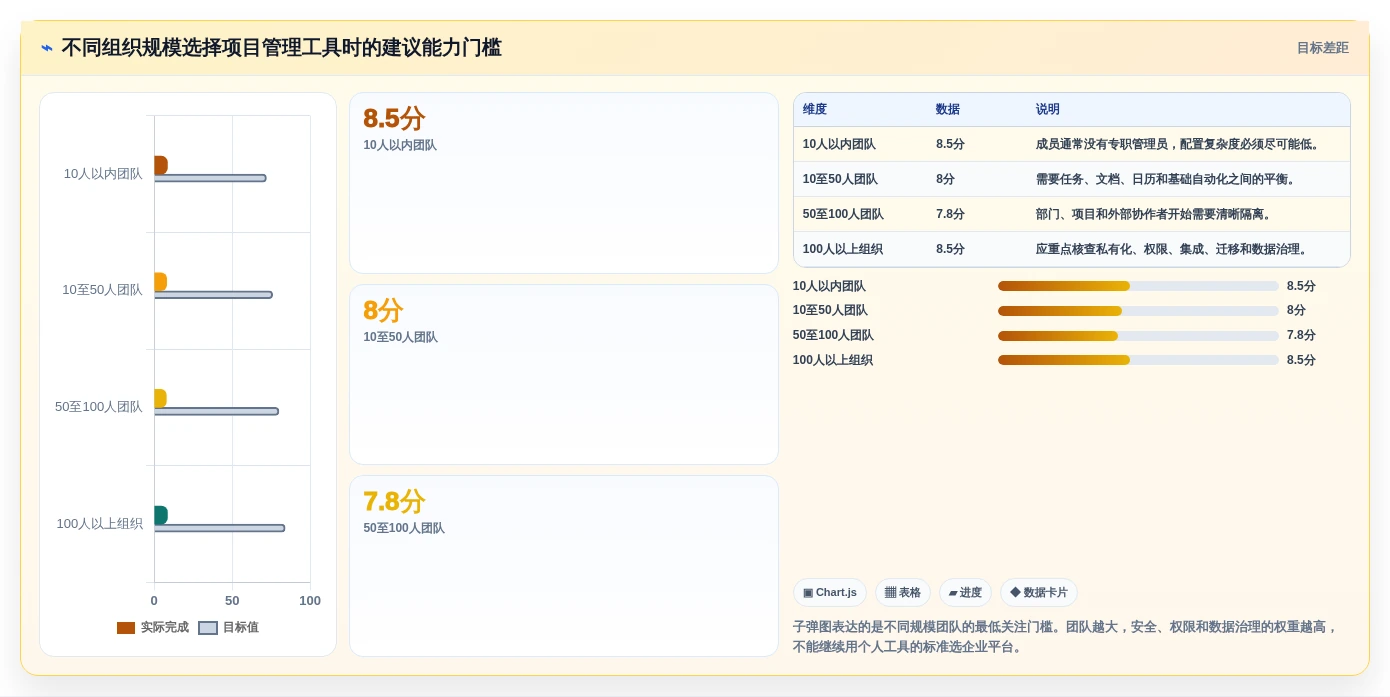Viewport: 1390px width, 697px height.
Task: Click the 实际完成 legend color swatch
Action: [x=126, y=628]
